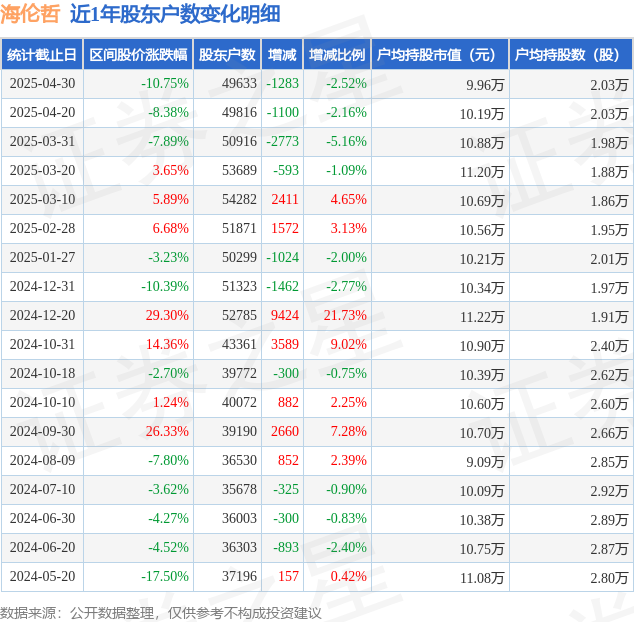Click the 29.30% price change value
Viewport: 634px width, 622px height.
[167, 315]
